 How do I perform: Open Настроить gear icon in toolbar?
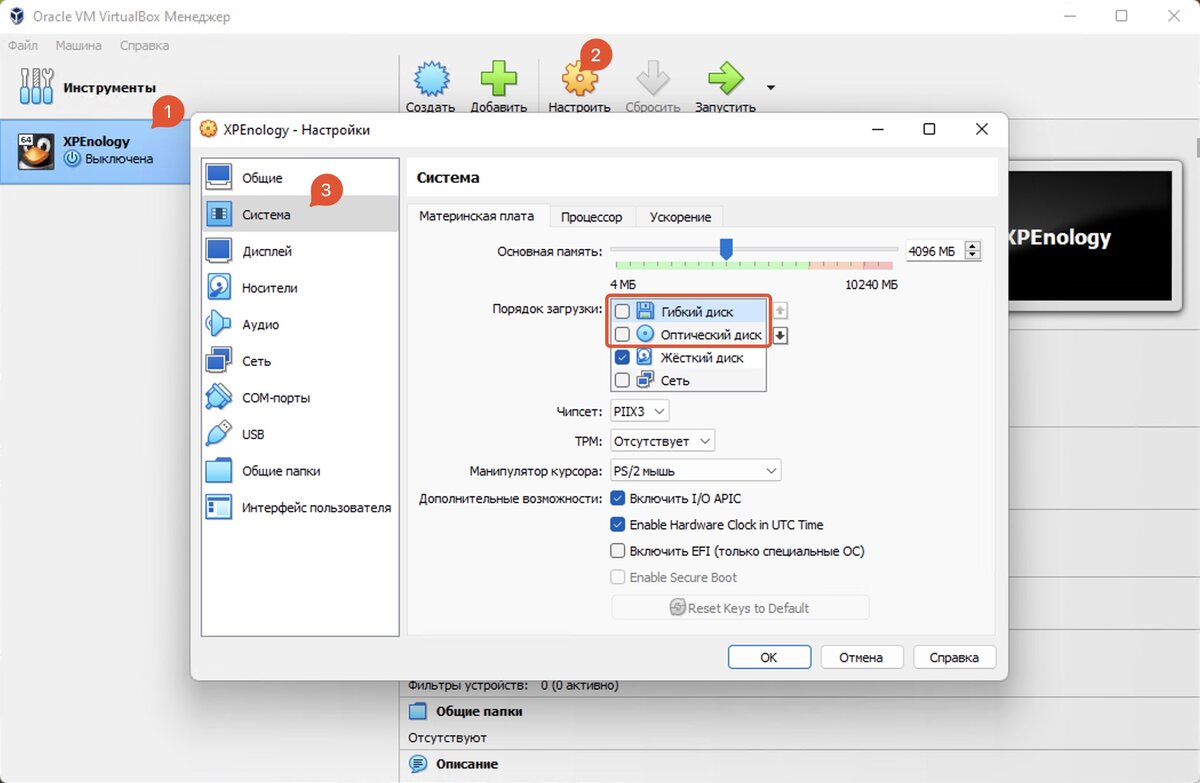click(x=579, y=78)
